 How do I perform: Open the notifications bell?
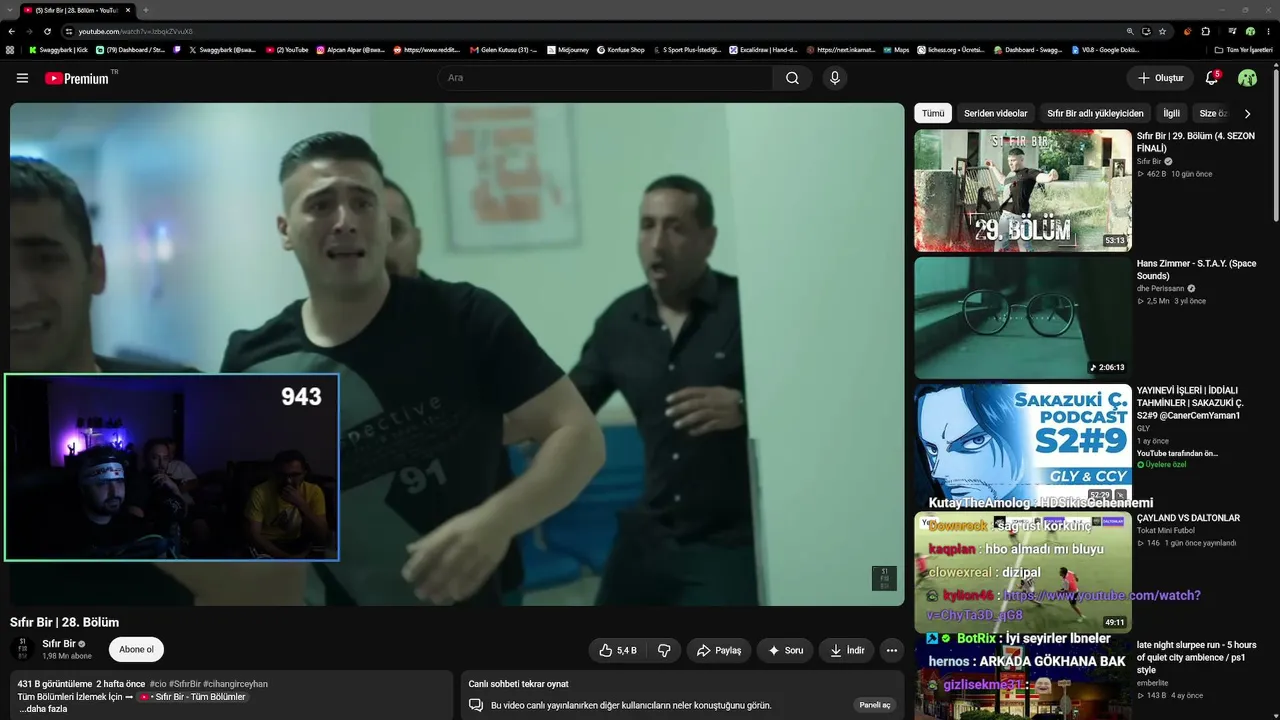(1212, 78)
